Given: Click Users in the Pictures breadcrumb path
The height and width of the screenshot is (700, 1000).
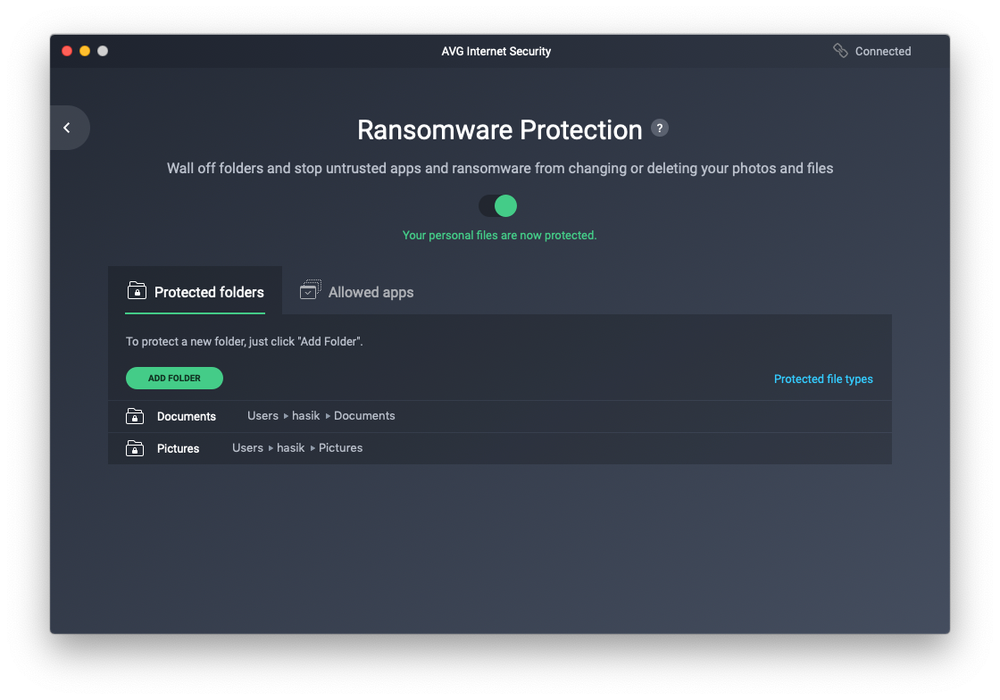Looking at the screenshot, I should [x=247, y=448].
